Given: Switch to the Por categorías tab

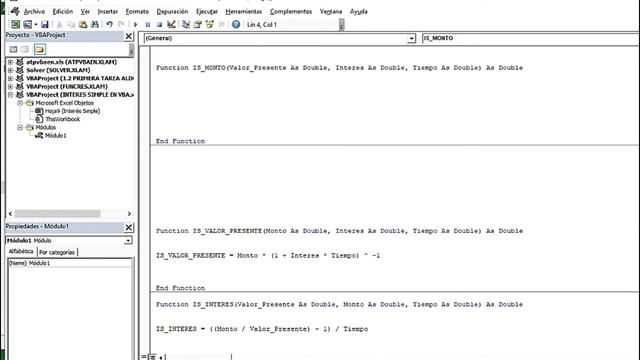Looking at the screenshot, I should [x=57, y=252].
